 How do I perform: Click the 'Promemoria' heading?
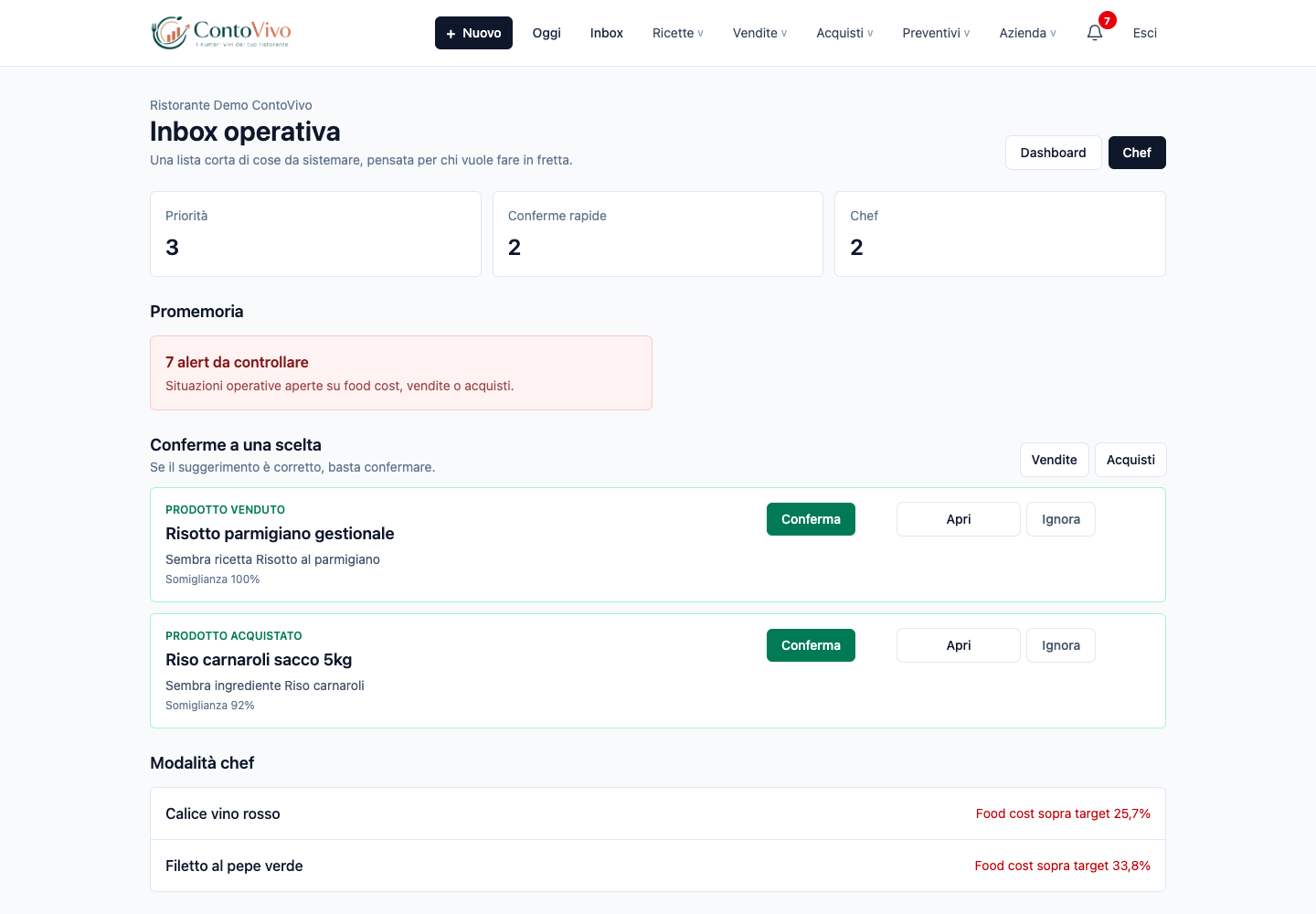pyautogui.click(x=196, y=312)
